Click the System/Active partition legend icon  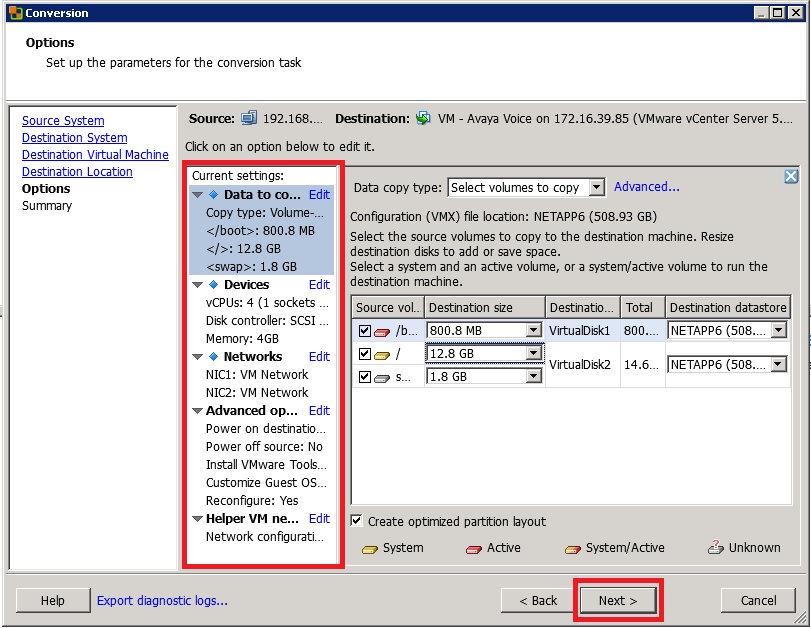point(575,548)
